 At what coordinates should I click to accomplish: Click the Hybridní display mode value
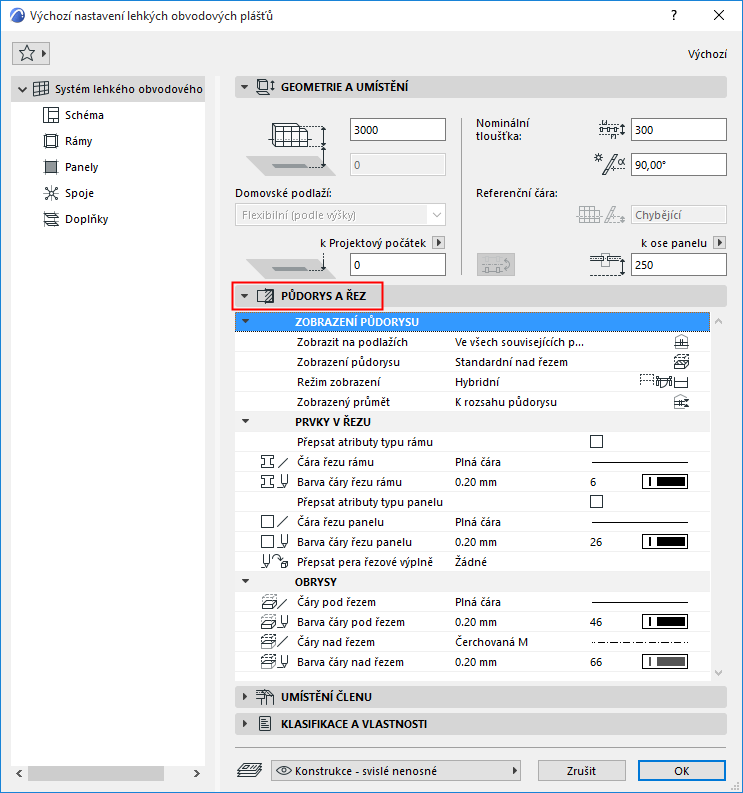coord(477,382)
